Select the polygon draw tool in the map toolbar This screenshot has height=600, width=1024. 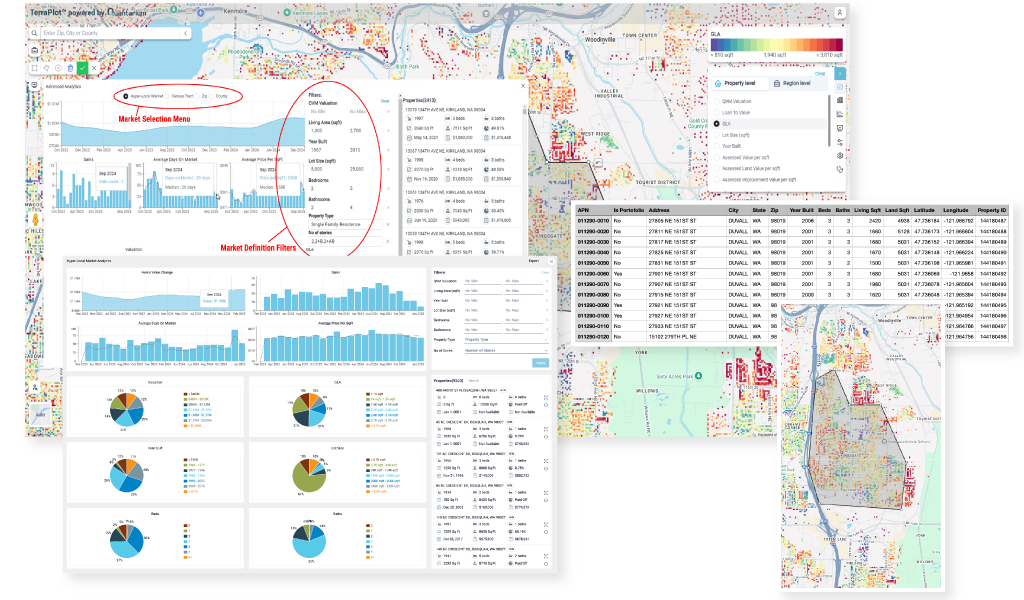46,68
